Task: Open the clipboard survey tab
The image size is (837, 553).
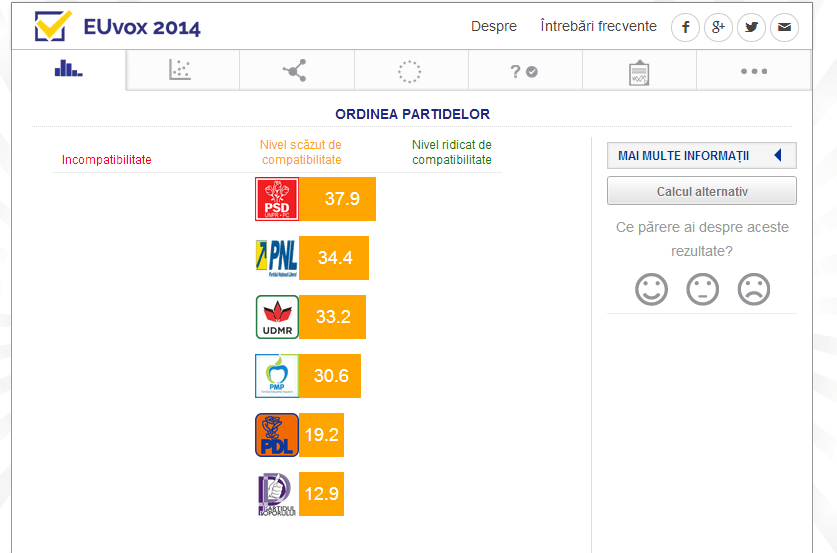Action: 639,70
